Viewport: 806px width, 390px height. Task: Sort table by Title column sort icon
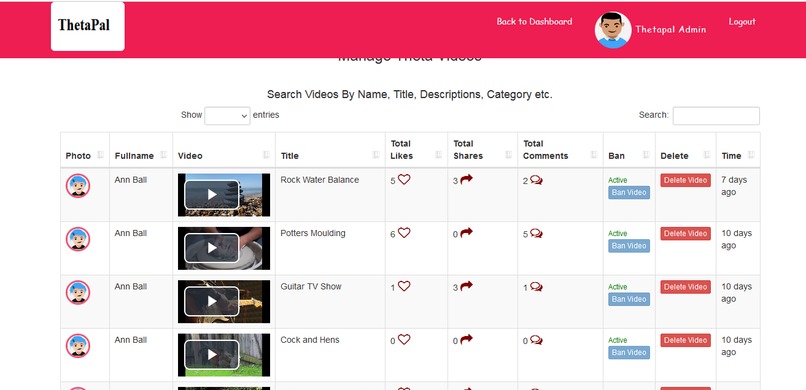click(376, 155)
